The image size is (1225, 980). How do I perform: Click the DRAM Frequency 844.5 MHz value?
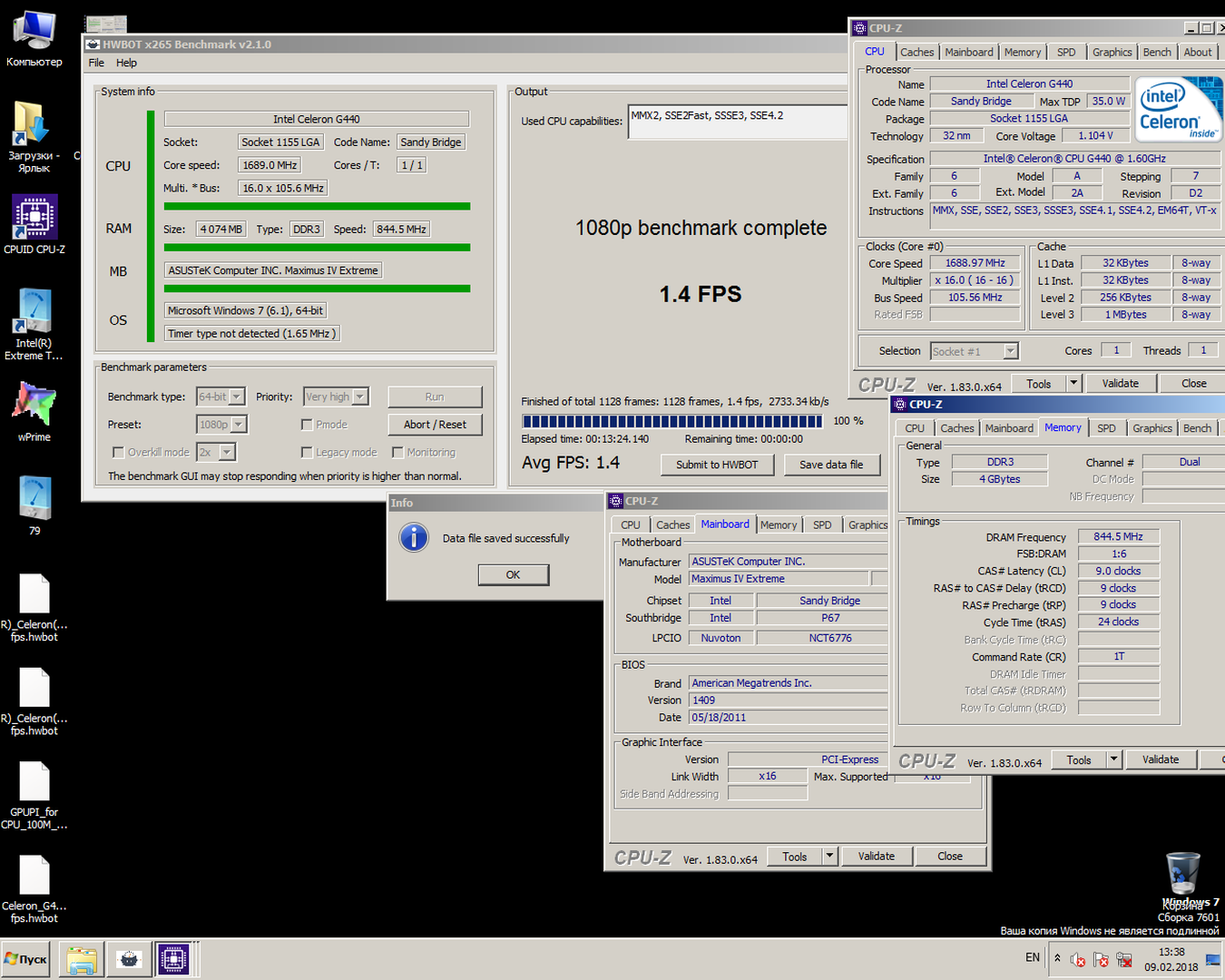point(1118,536)
